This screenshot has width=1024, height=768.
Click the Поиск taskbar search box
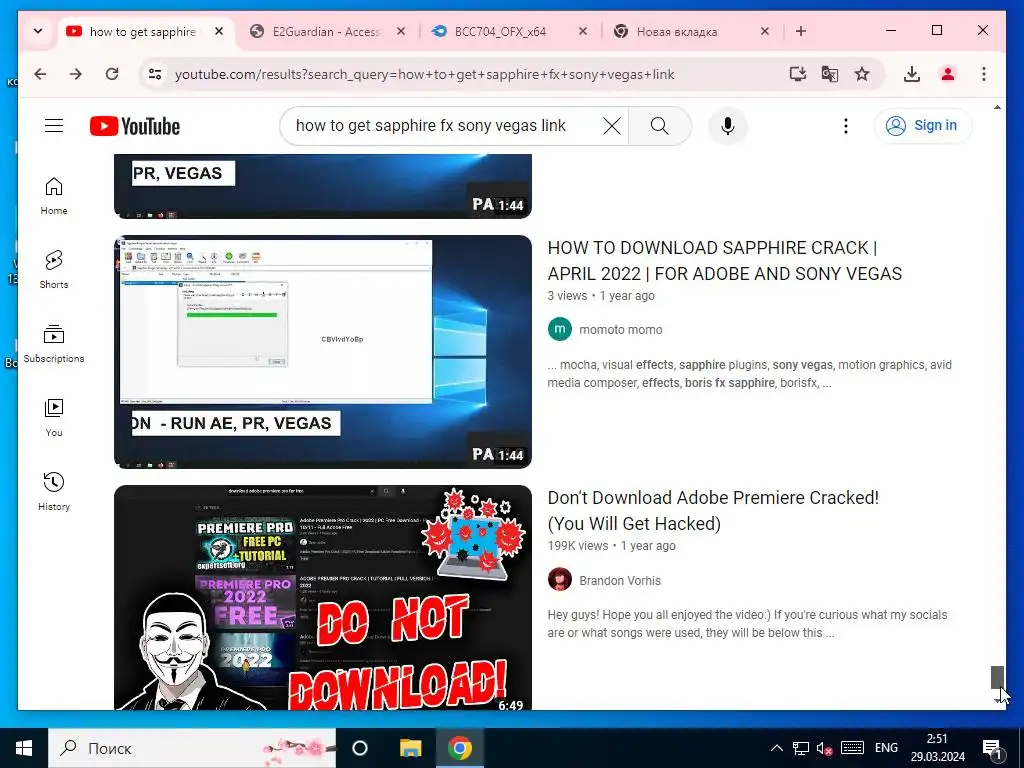tap(192, 748)
